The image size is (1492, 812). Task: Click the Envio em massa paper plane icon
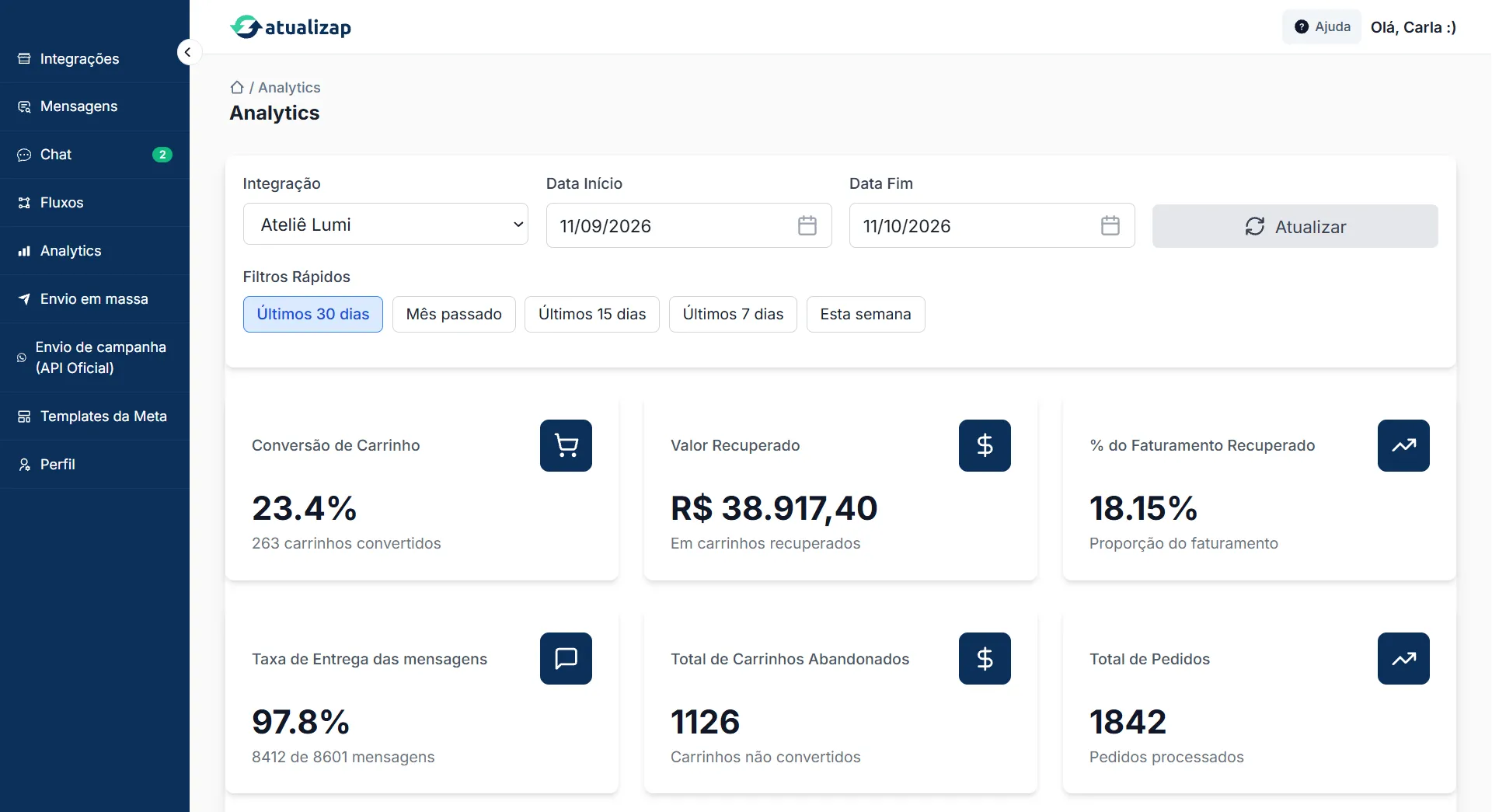click(24, 299)
